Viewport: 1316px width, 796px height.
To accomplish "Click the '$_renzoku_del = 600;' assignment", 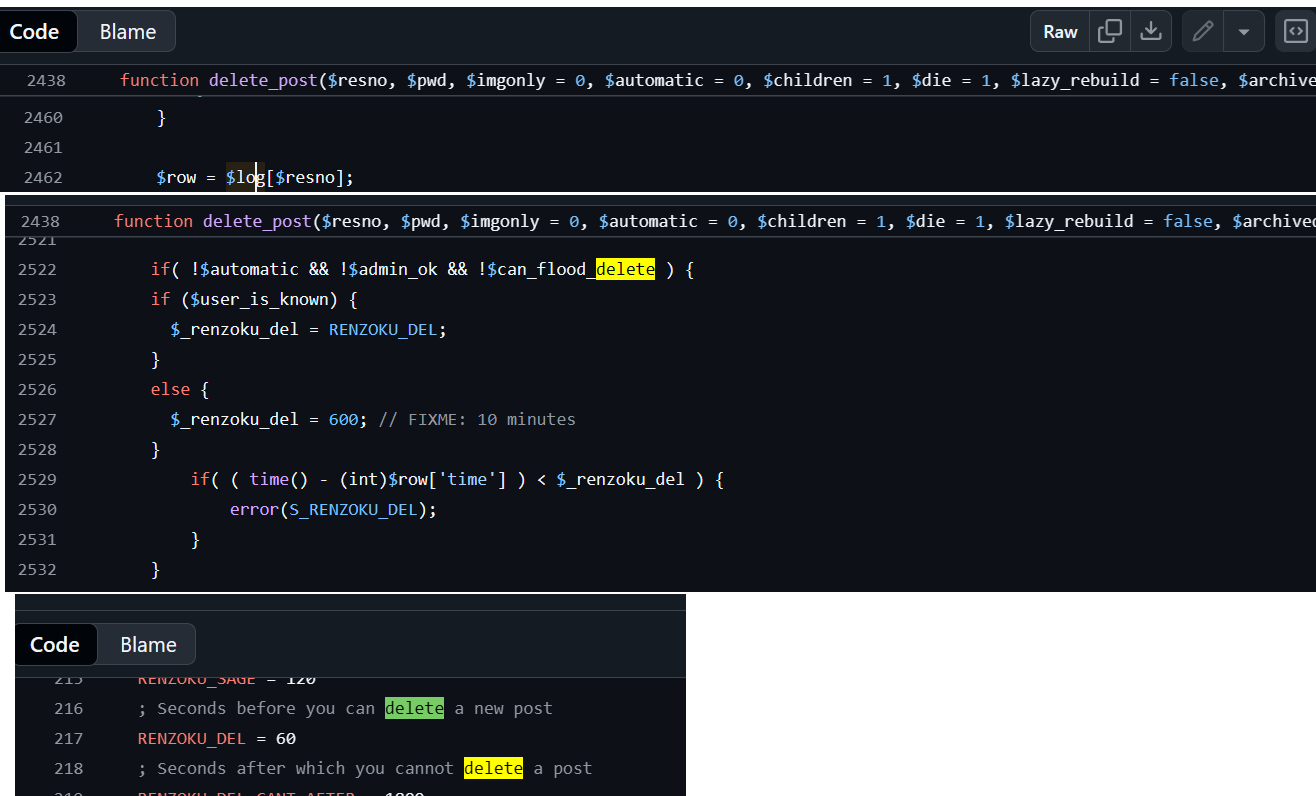I will tap(269, 419).
